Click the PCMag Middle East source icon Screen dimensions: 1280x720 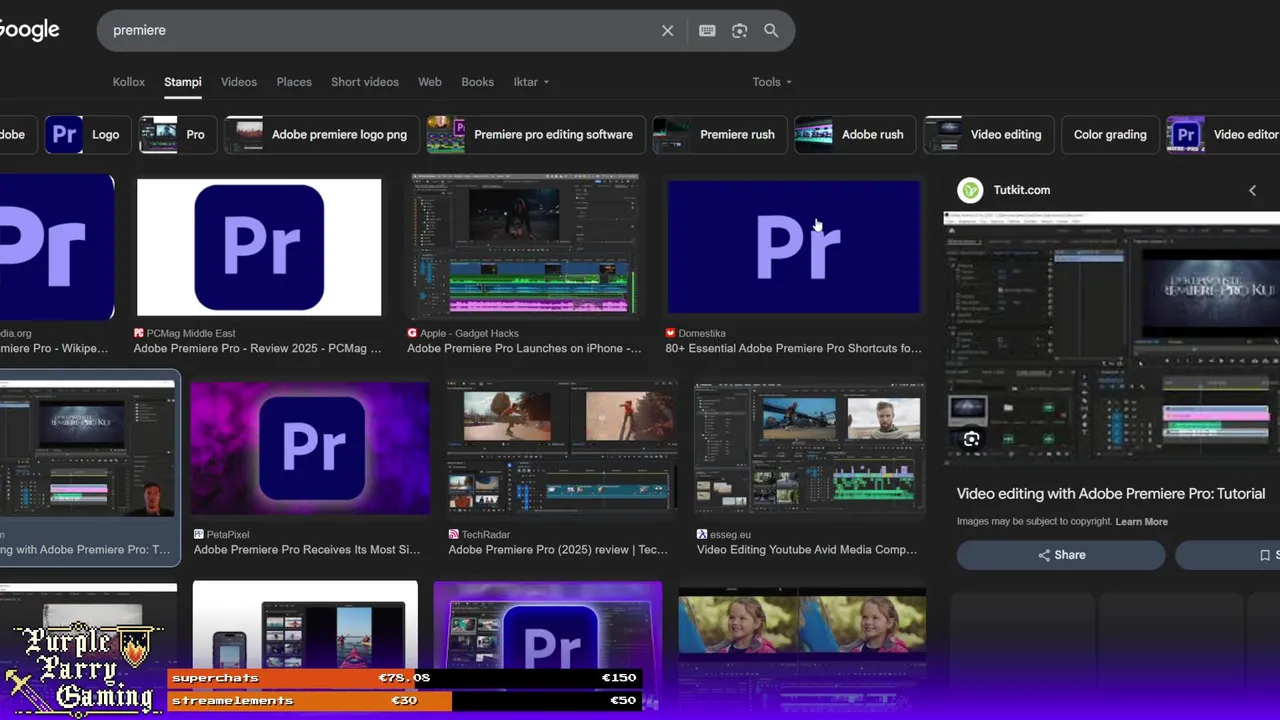[x=139, y=333]
